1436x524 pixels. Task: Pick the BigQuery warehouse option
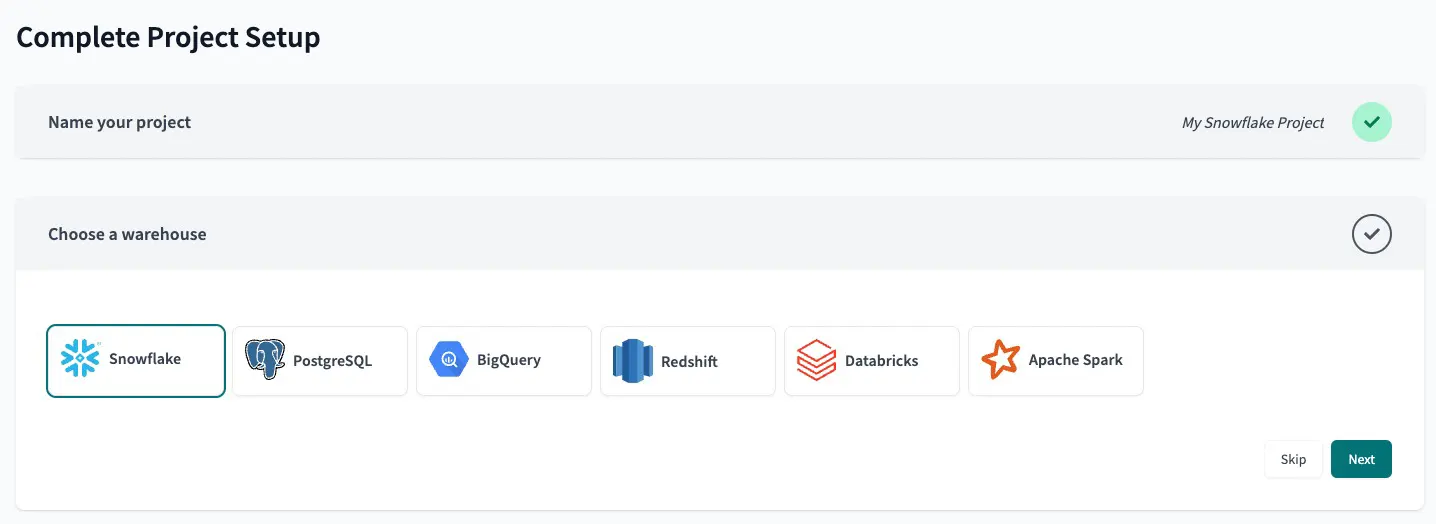click(504, 361)
